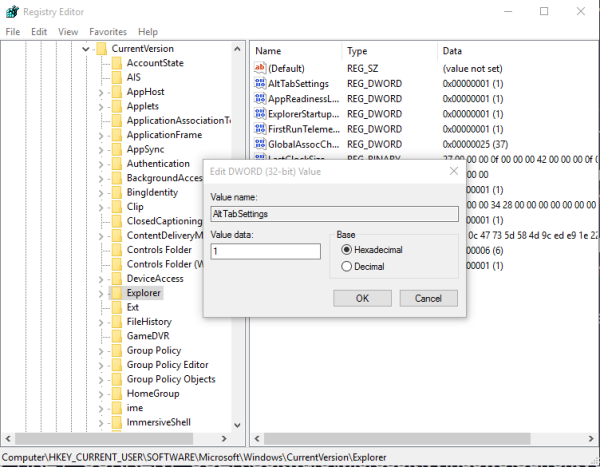Sort values by the Name column header
600x467 pixels.
(x=296, y=51)
